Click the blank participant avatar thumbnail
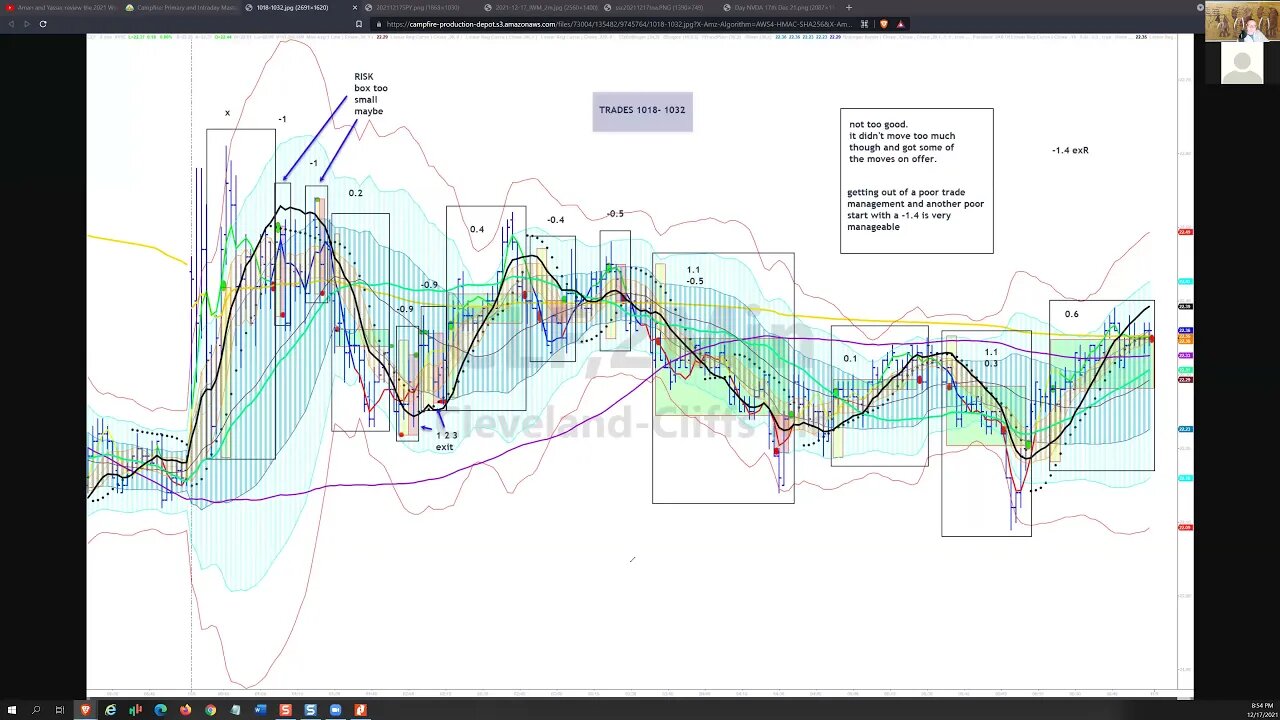Image resolution: width=1280 pixels, height=720 pixels. pos(1241,63)
